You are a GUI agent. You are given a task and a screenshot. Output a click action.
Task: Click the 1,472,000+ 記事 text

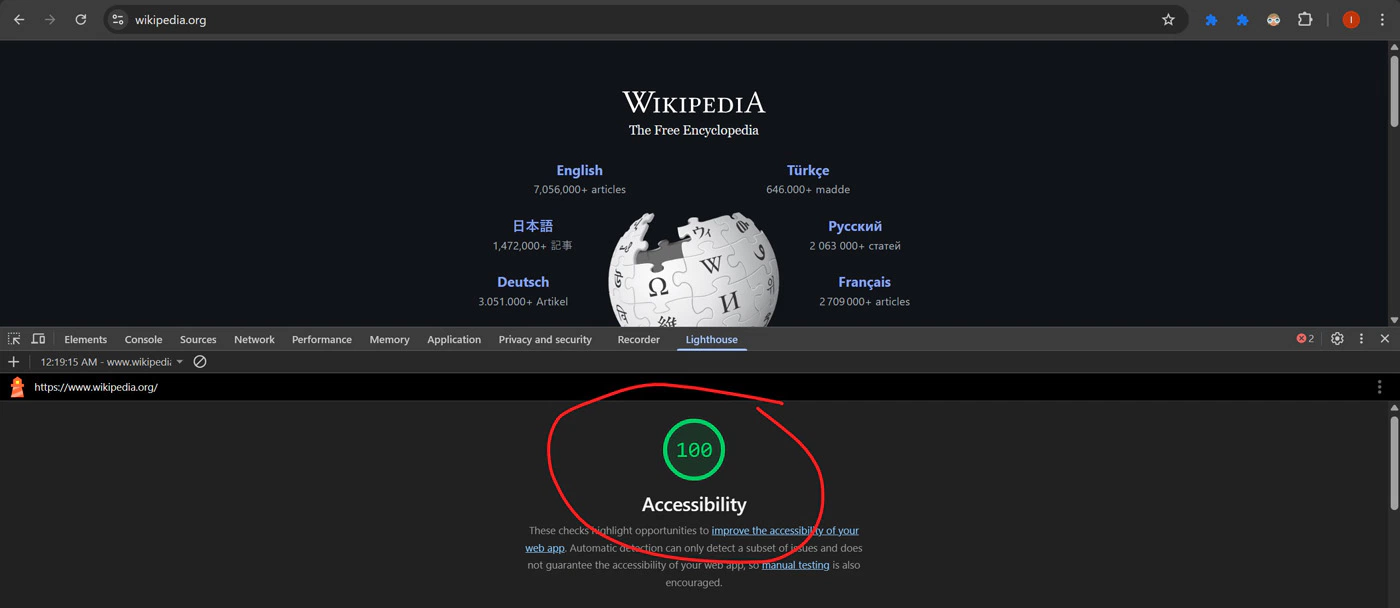pos(533,246)
